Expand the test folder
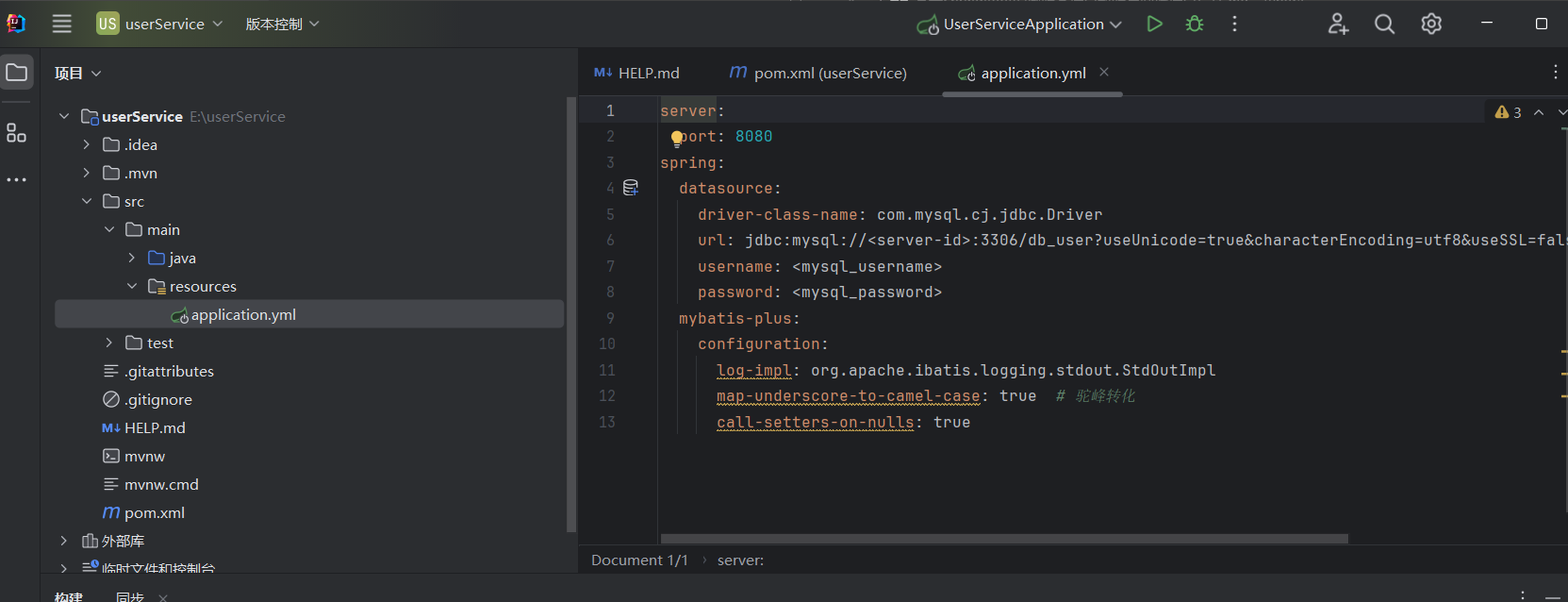This screenshot has width=1568, height=602. (x=109, y=343)
